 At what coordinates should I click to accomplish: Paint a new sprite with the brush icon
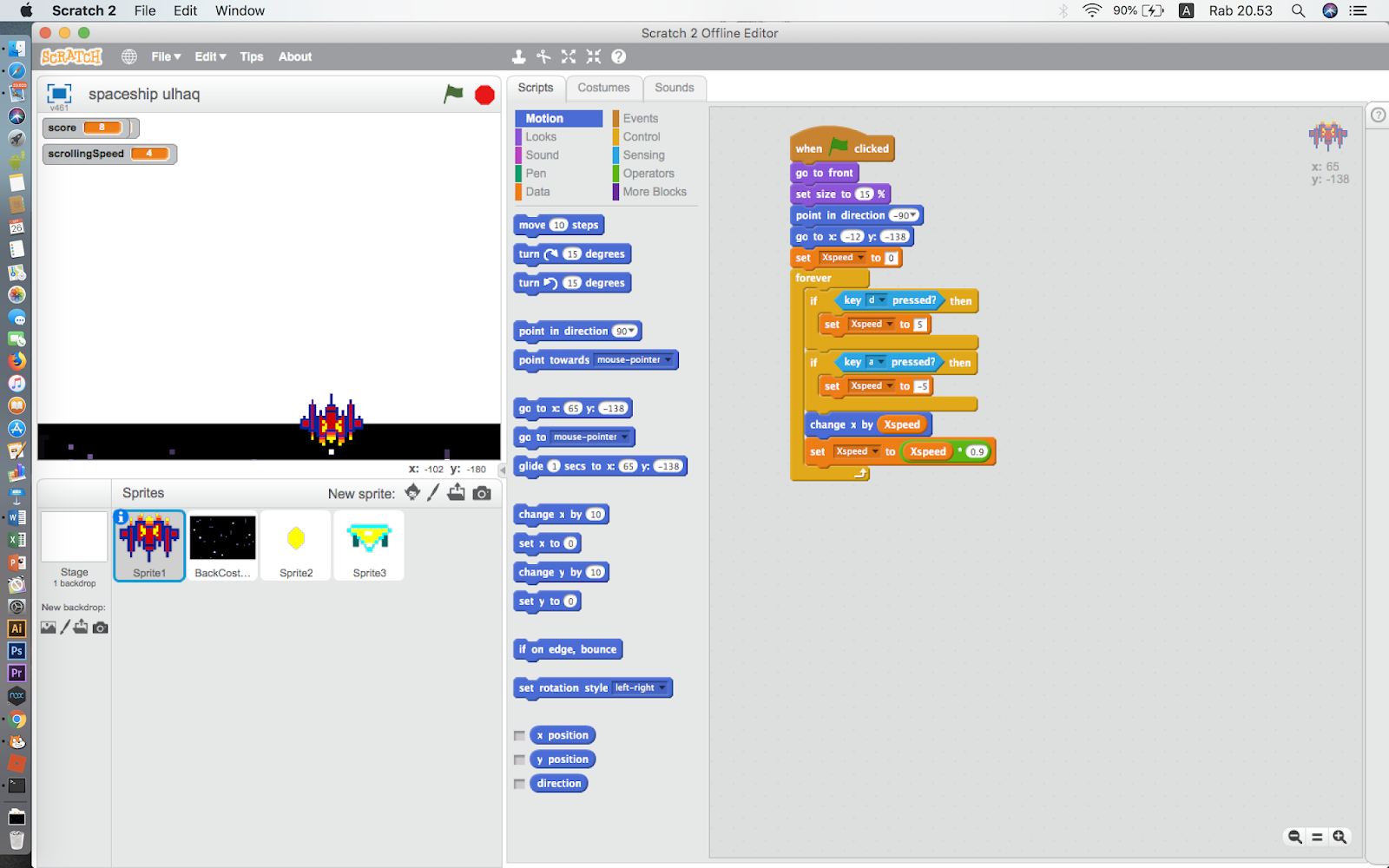pos(433,492)
